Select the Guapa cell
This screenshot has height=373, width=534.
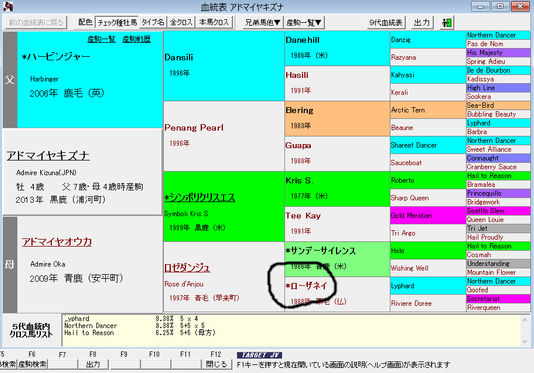(337, 154)
